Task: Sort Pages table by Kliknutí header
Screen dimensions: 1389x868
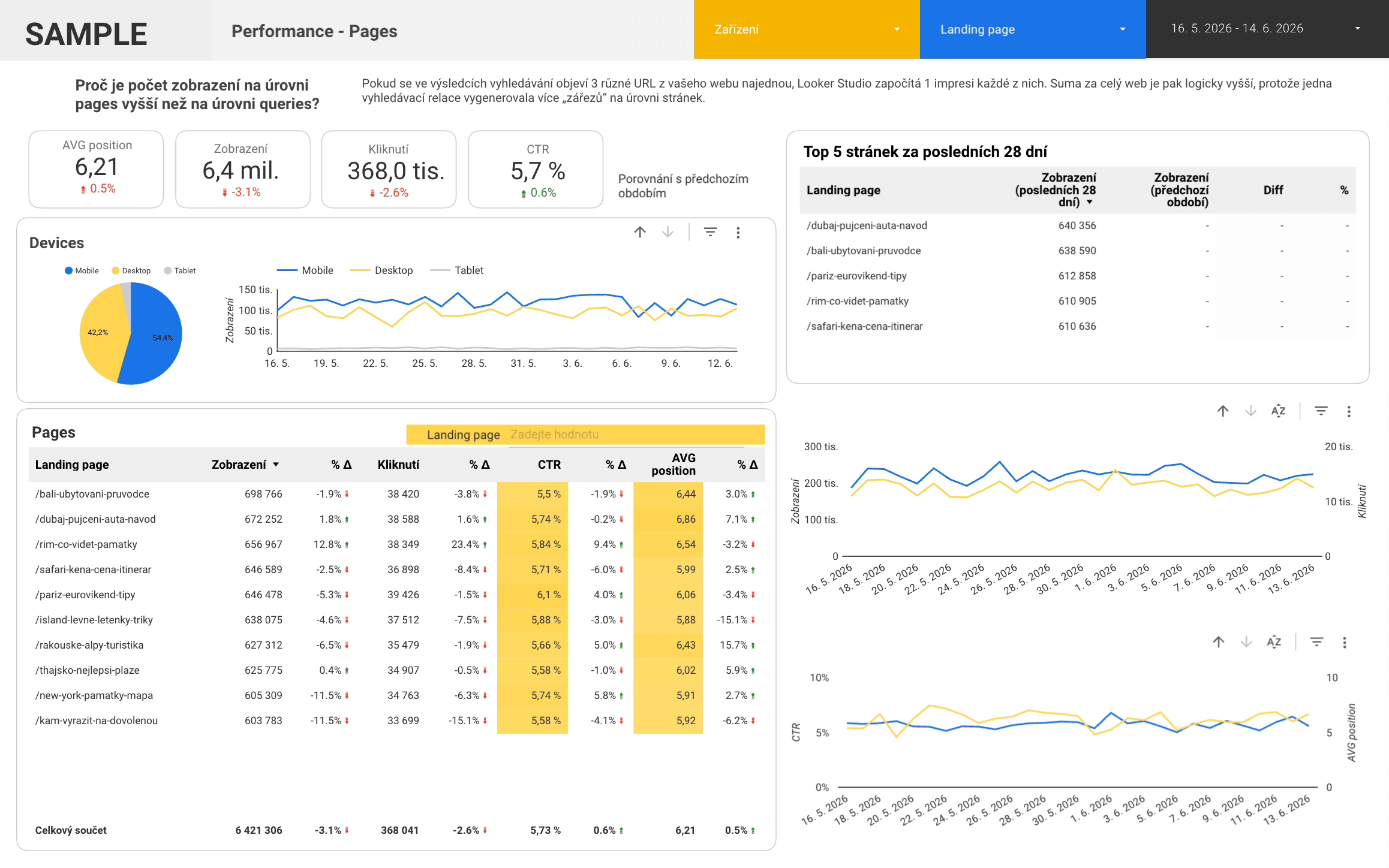Action: (x=398, y=465)
